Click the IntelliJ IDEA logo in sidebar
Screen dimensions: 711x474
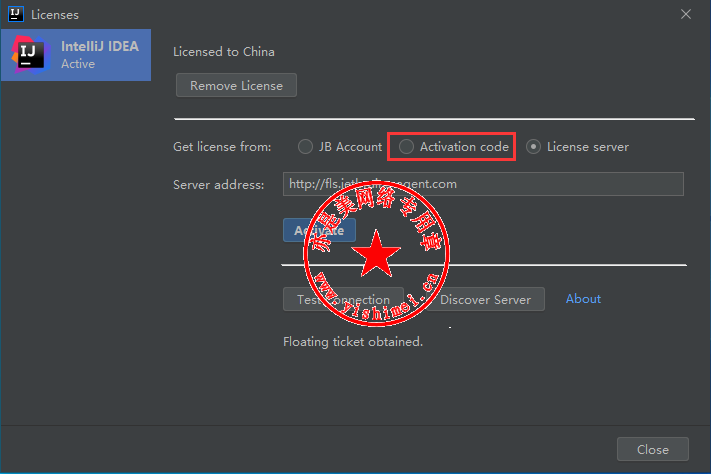coord(31,55)
